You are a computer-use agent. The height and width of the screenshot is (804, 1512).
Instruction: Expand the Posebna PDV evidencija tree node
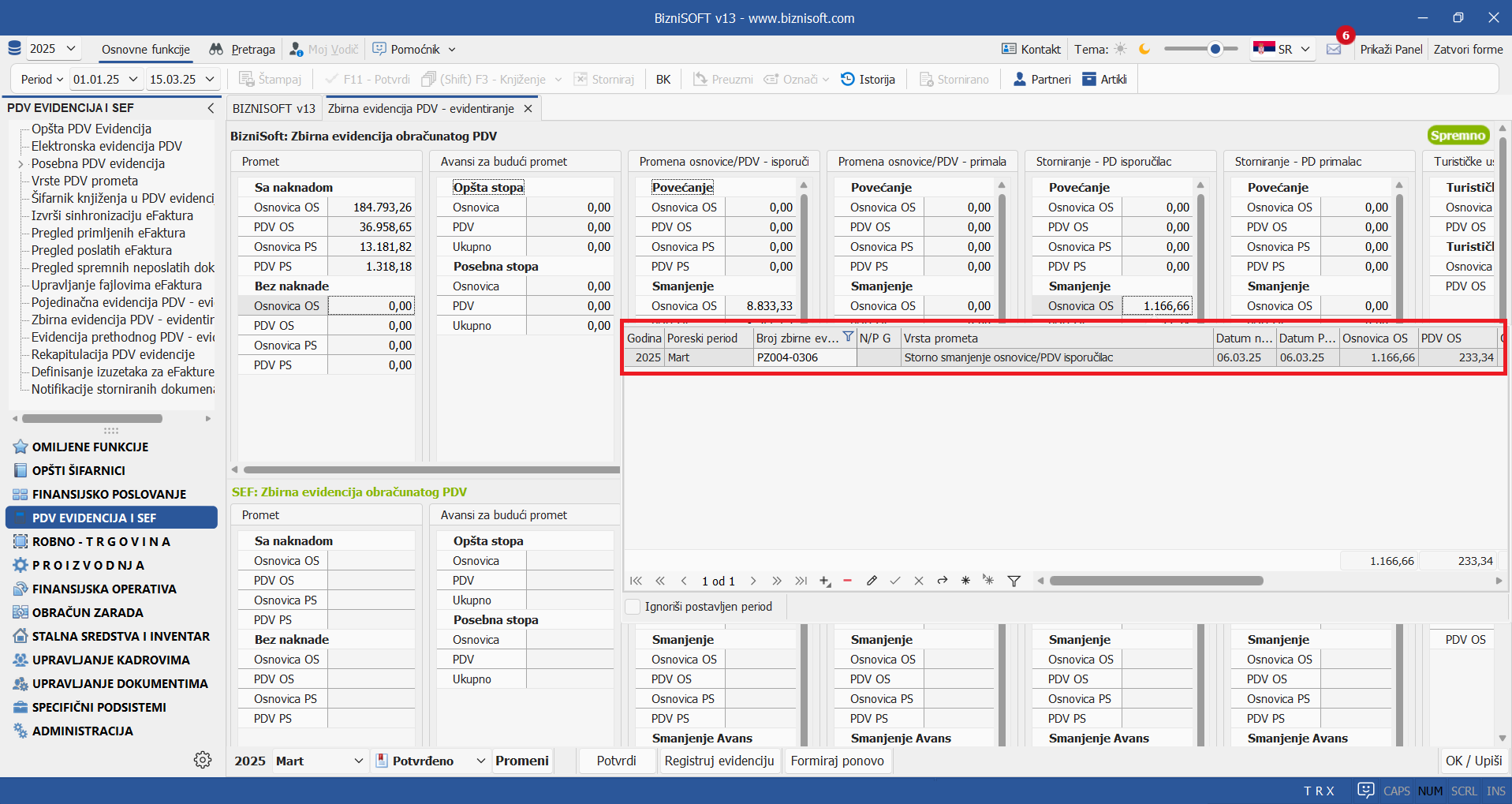21,164
